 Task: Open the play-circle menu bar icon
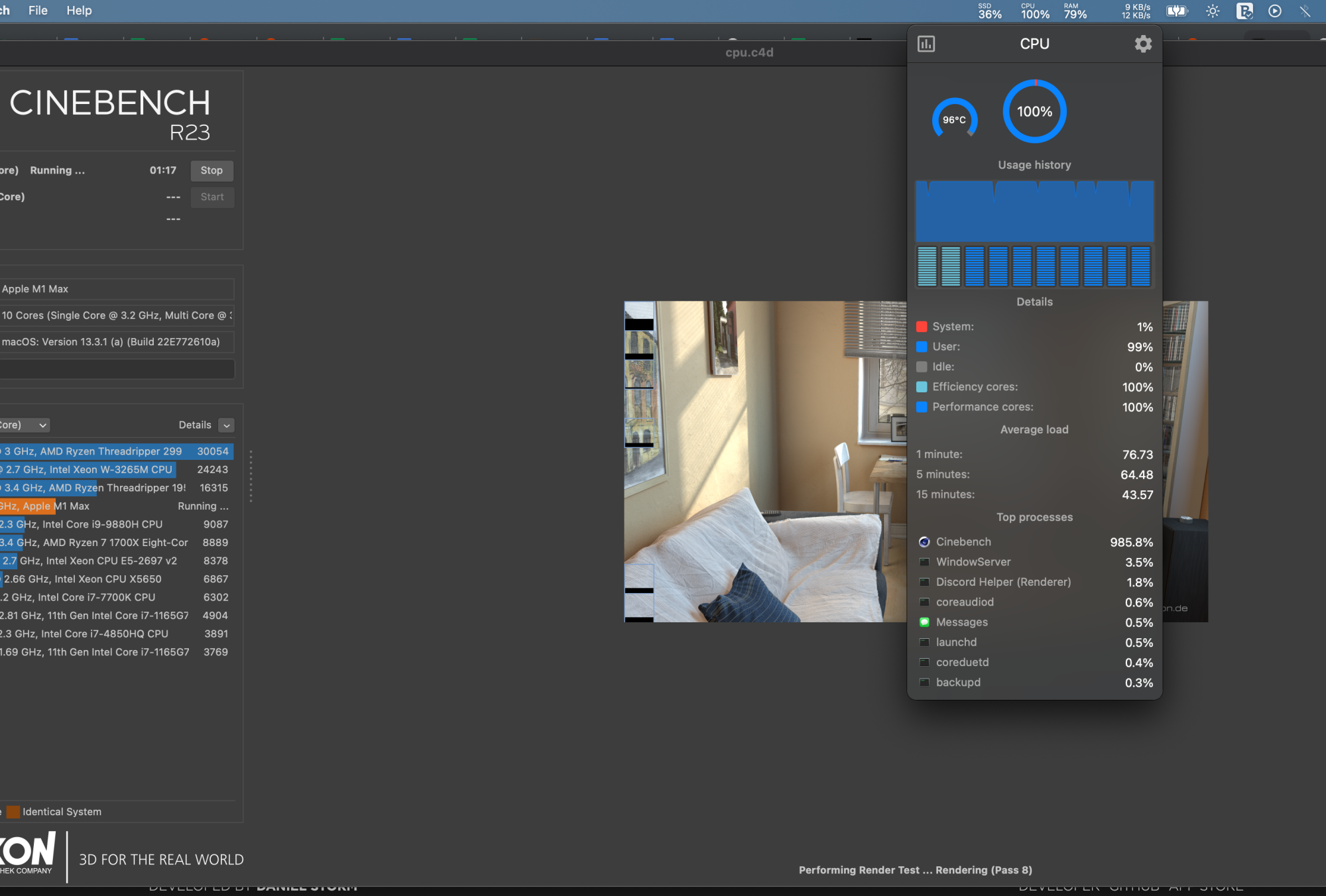point(1275,11)
